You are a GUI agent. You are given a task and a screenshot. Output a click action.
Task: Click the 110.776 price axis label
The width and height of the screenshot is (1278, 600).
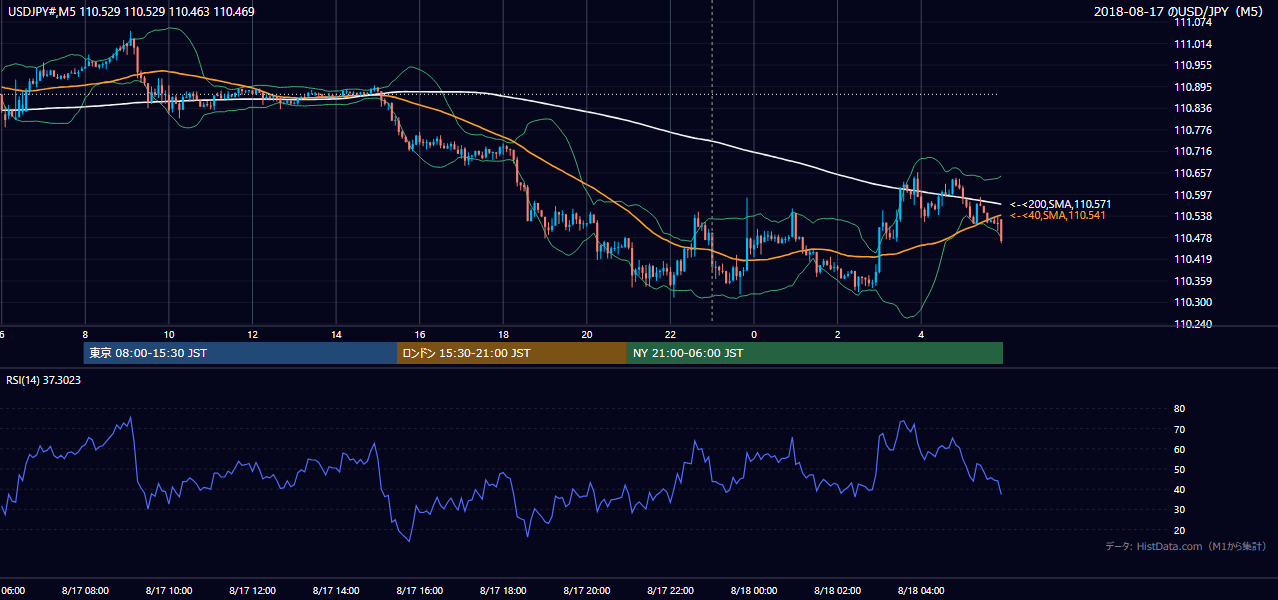coord(1193,130)
